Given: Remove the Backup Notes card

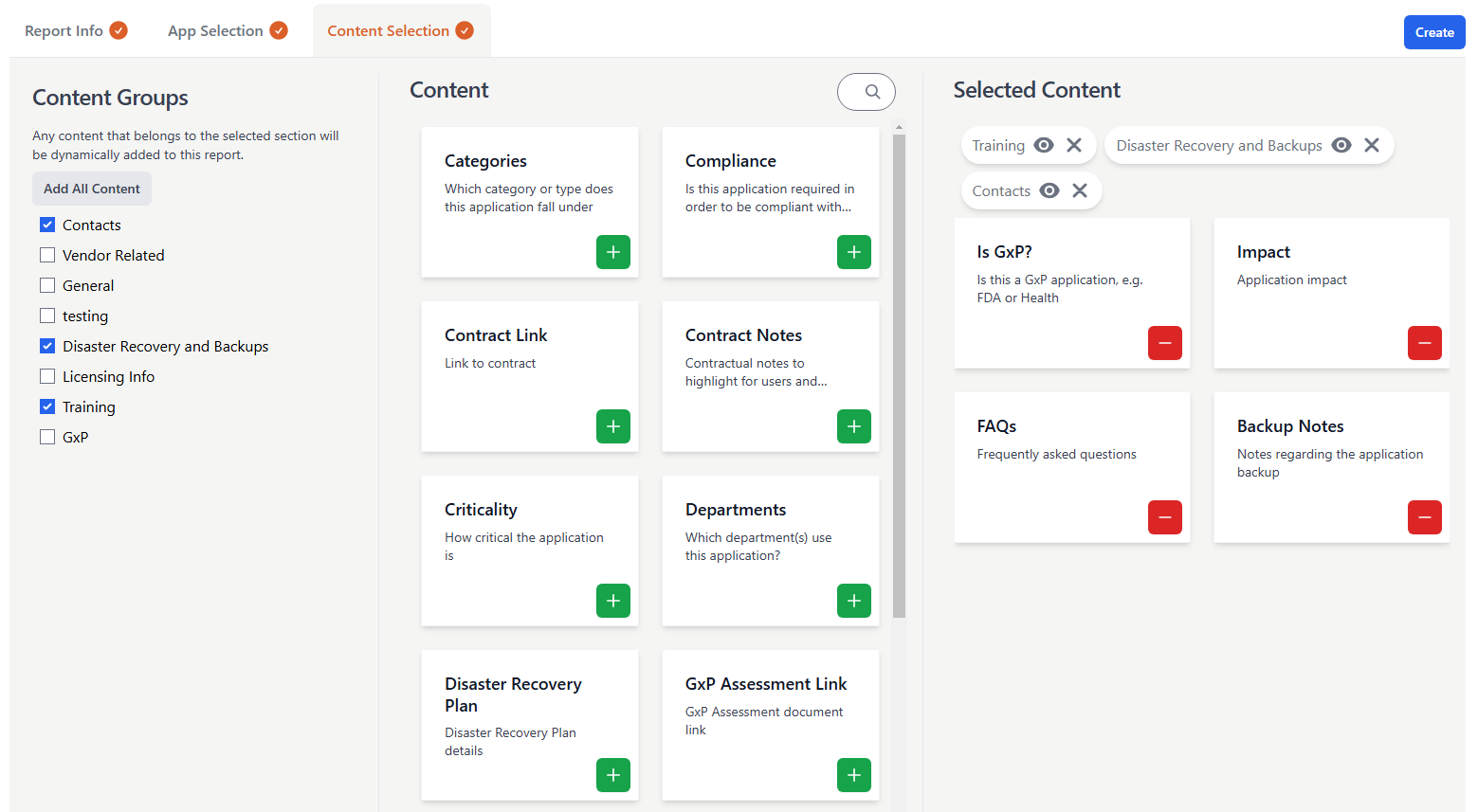Looking at the screenshot, I should coord(1424,517).
